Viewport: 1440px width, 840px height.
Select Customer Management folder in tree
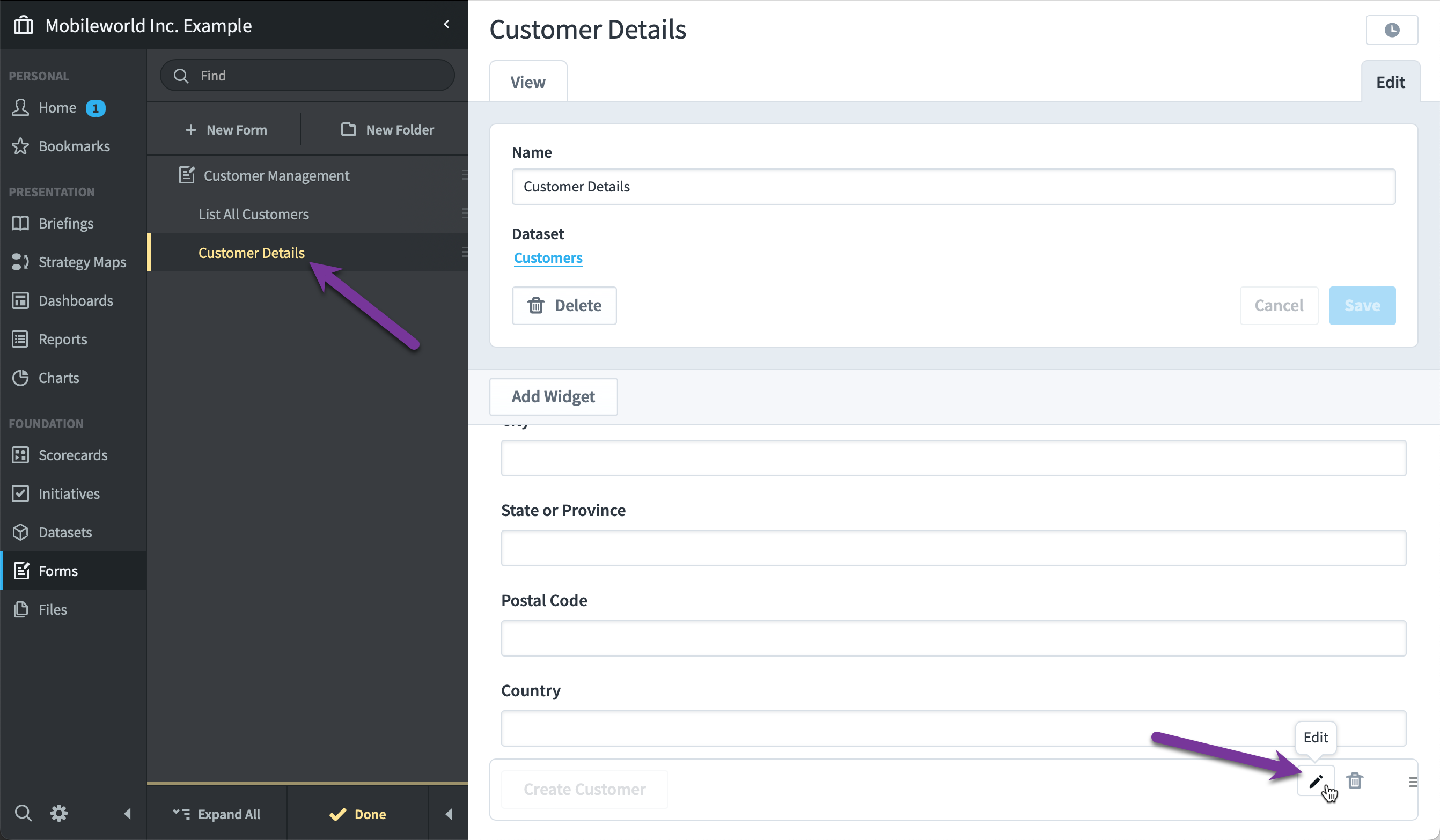point(276,175)
